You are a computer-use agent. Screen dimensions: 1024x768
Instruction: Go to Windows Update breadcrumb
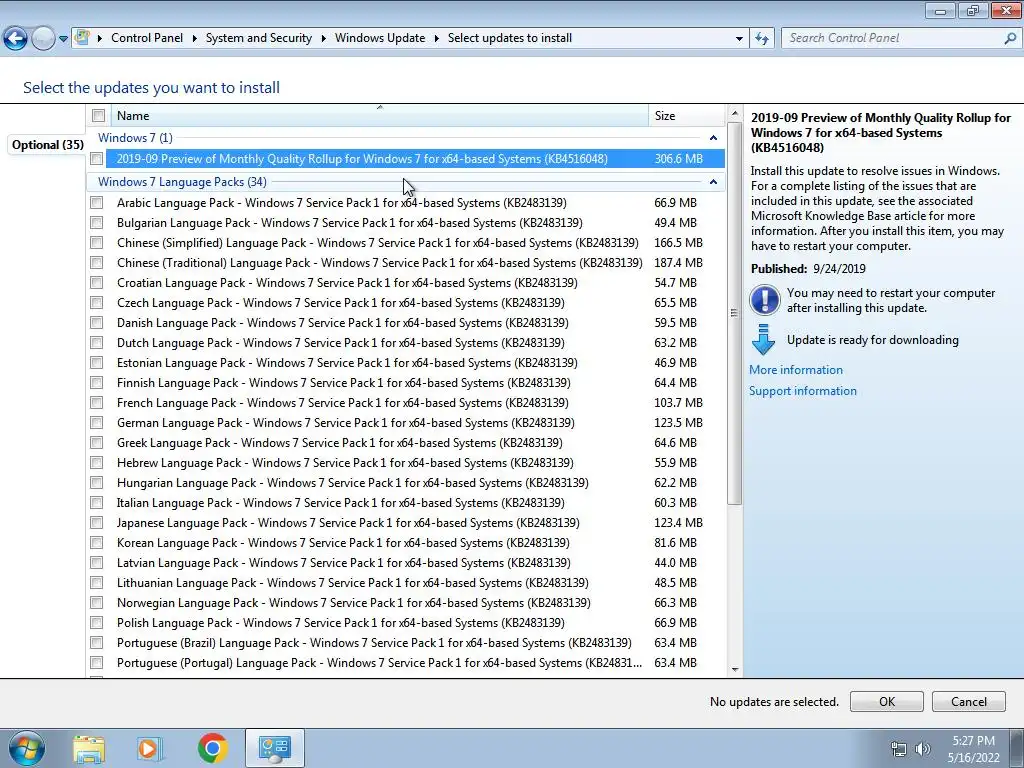point(380,38)
